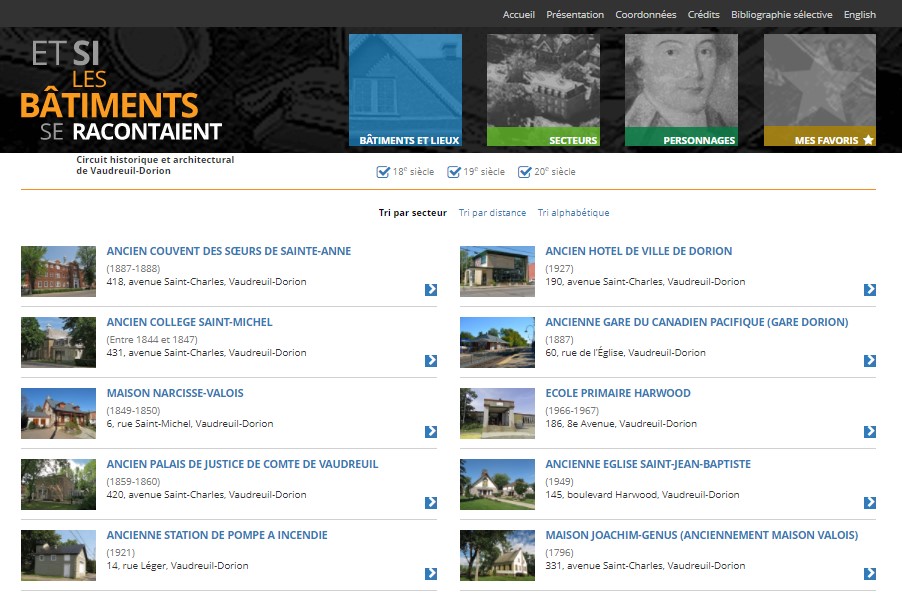Select the green Secteurs tile
The width and height of the screenshot is (902, 594).
543,91
